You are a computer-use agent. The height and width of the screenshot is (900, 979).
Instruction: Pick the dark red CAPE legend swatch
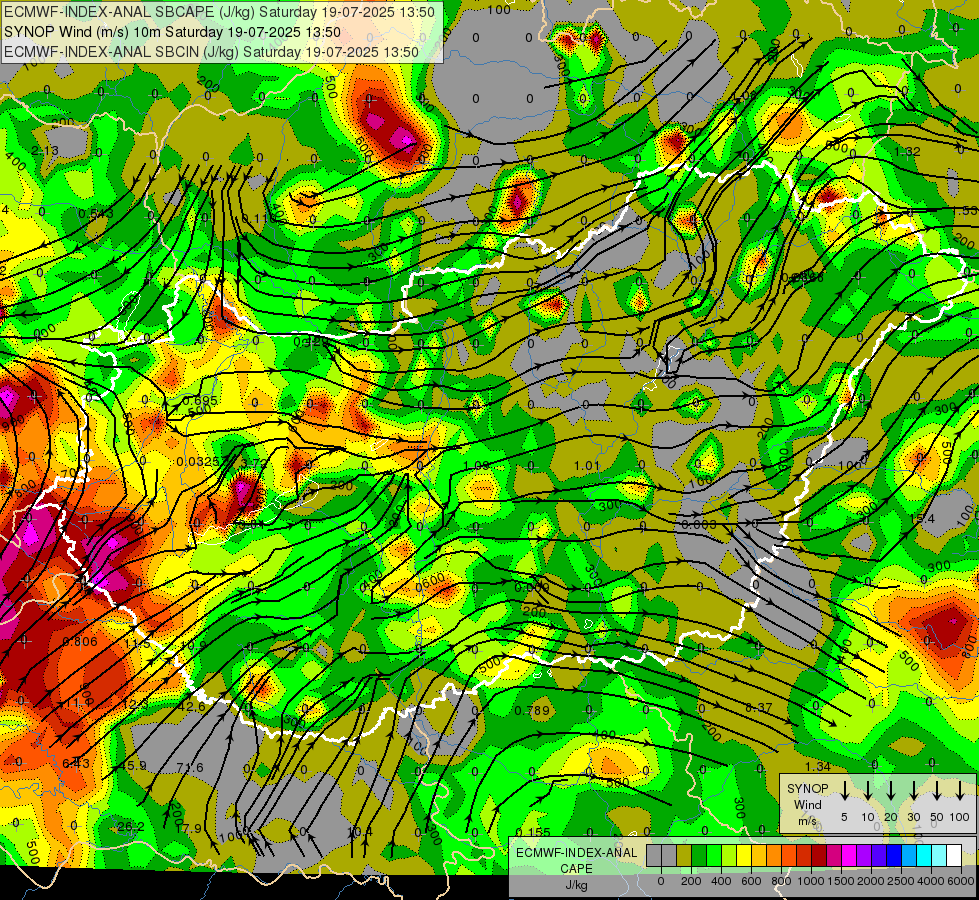pyautogui.click(x=819, y=855)
